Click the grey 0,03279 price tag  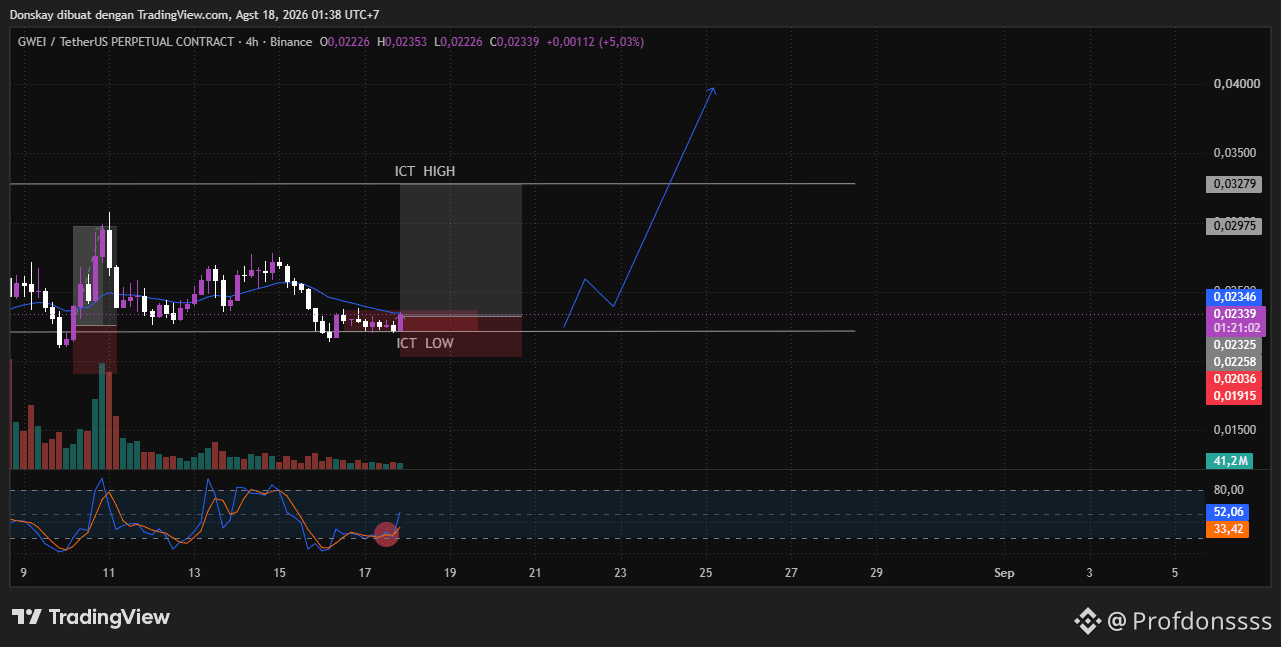1236,184
